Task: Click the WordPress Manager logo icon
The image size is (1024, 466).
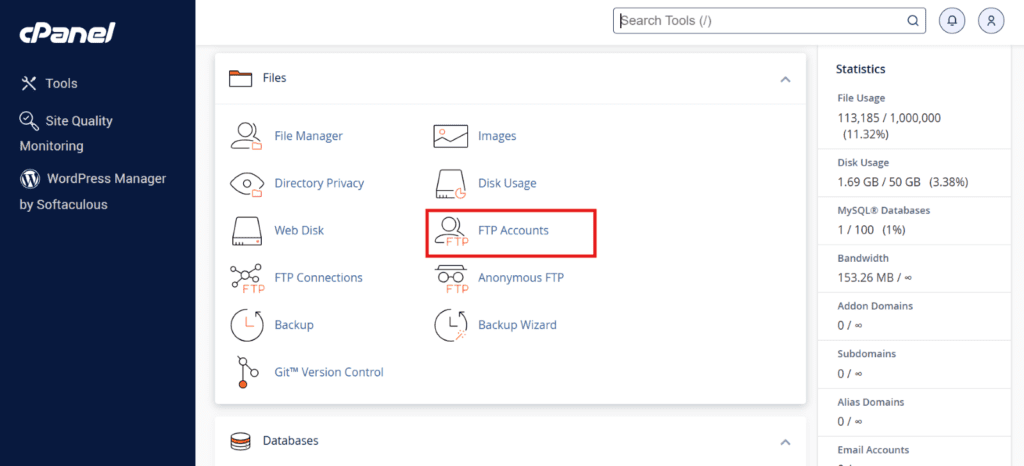Action: click(x=29, y=178)
